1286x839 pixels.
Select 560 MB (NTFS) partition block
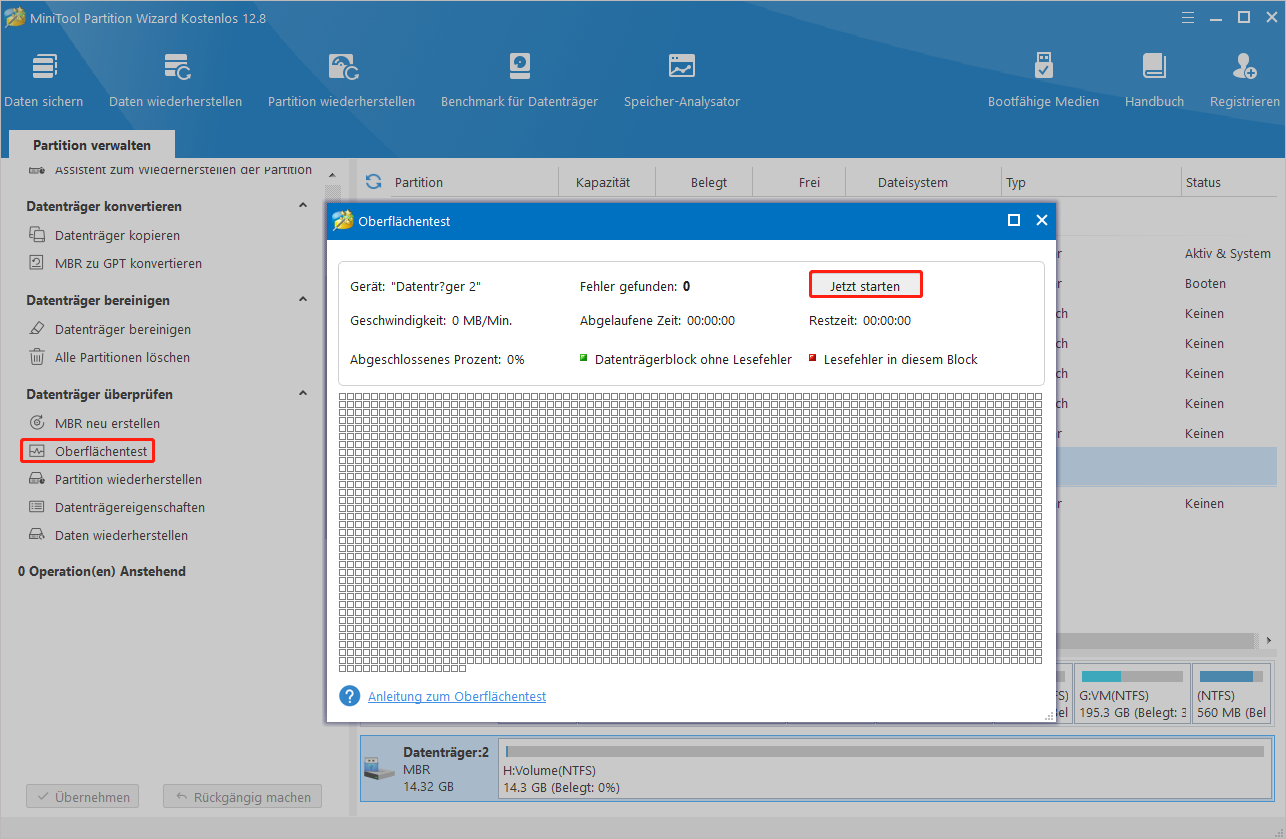[1233, 693]
